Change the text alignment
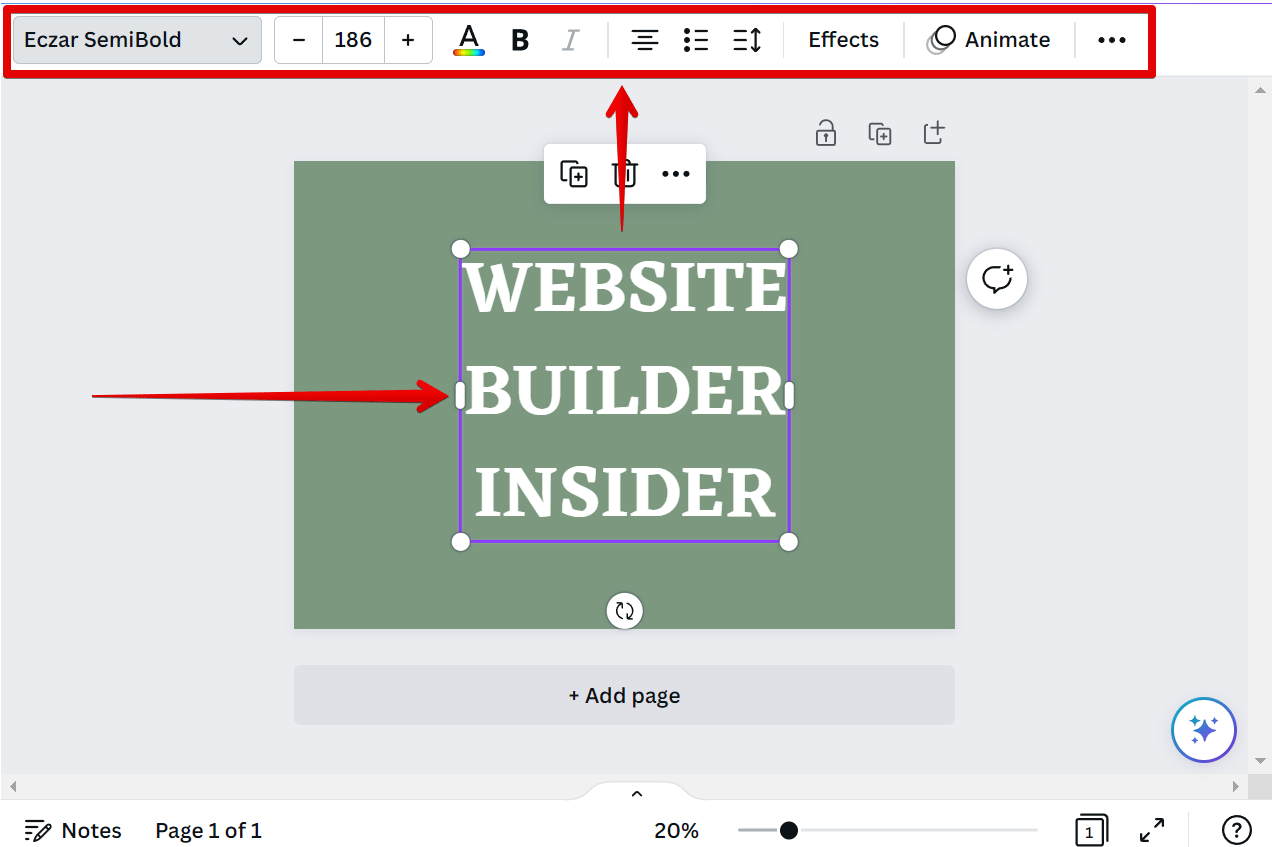 tap(644, 40)
